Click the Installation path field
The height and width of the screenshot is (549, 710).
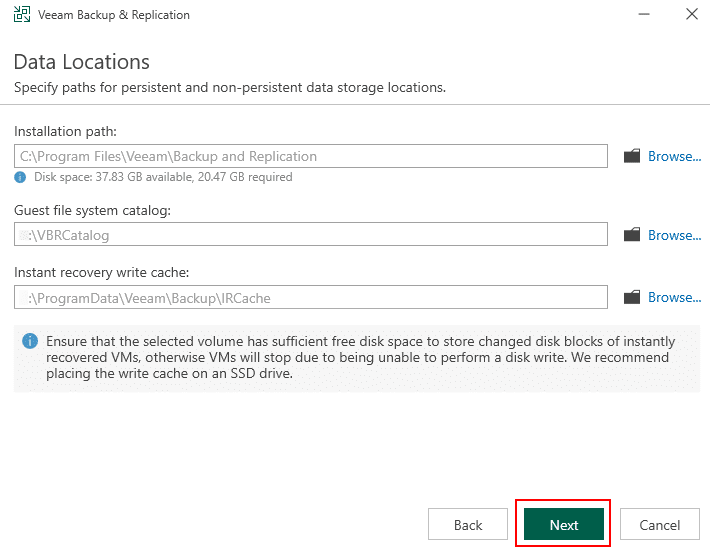point(311,156)
